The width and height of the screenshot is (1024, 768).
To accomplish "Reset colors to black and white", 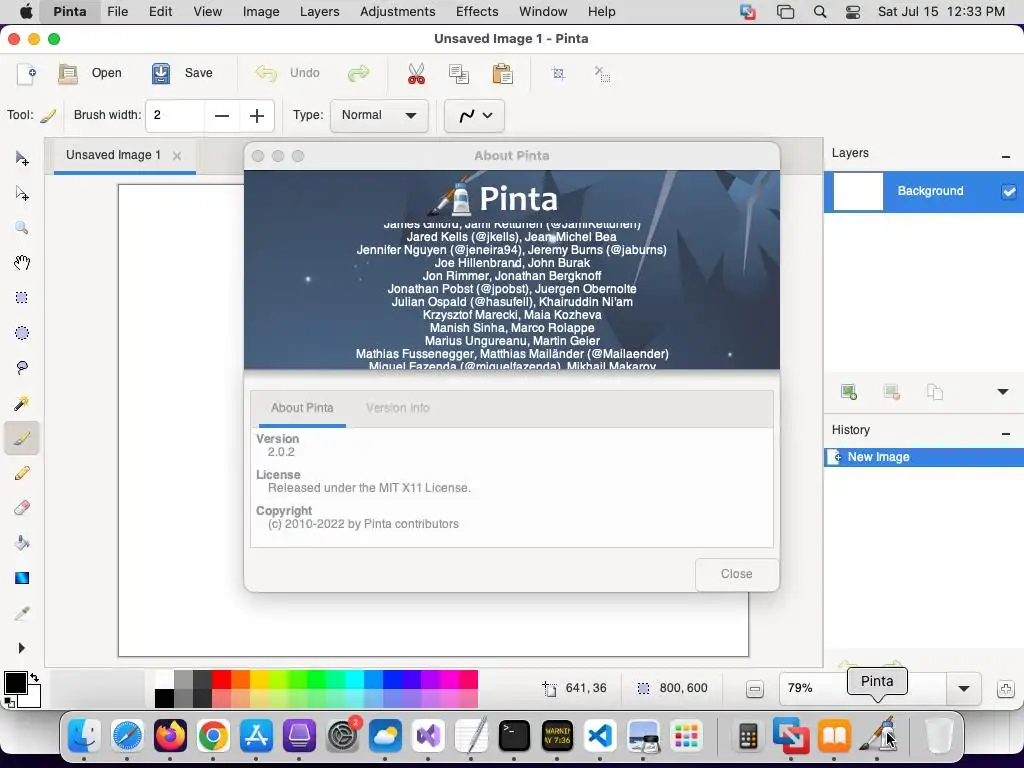I will 9,703.
